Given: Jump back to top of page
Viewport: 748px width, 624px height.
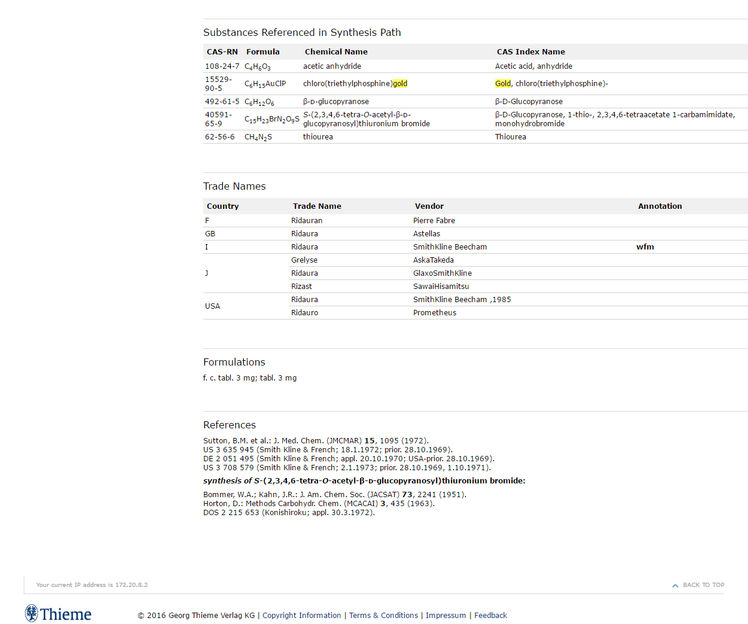Looking at the screenshot, I should coord(699,585).
